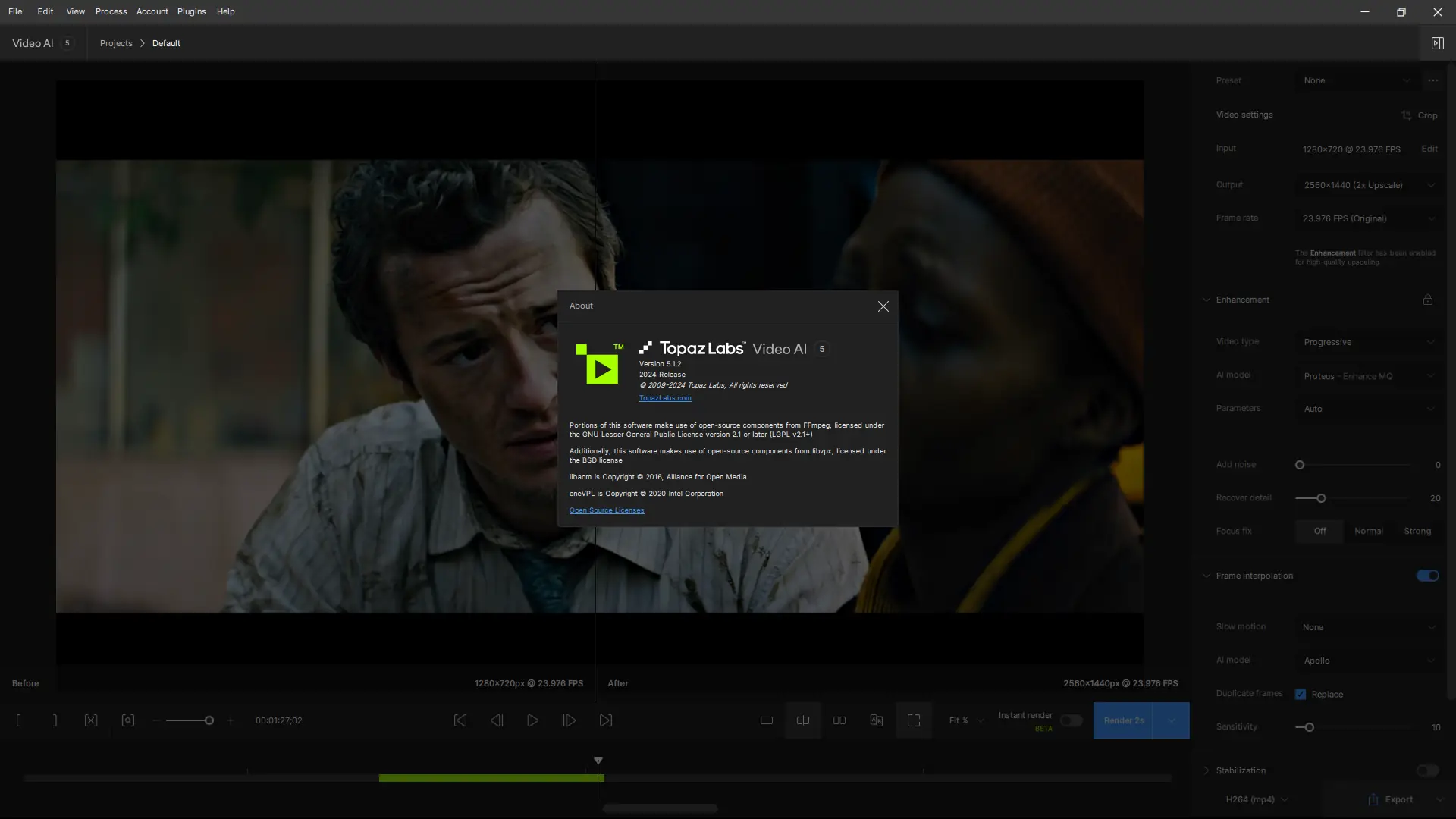Jump to the first frame

click(x=460, y=720)
